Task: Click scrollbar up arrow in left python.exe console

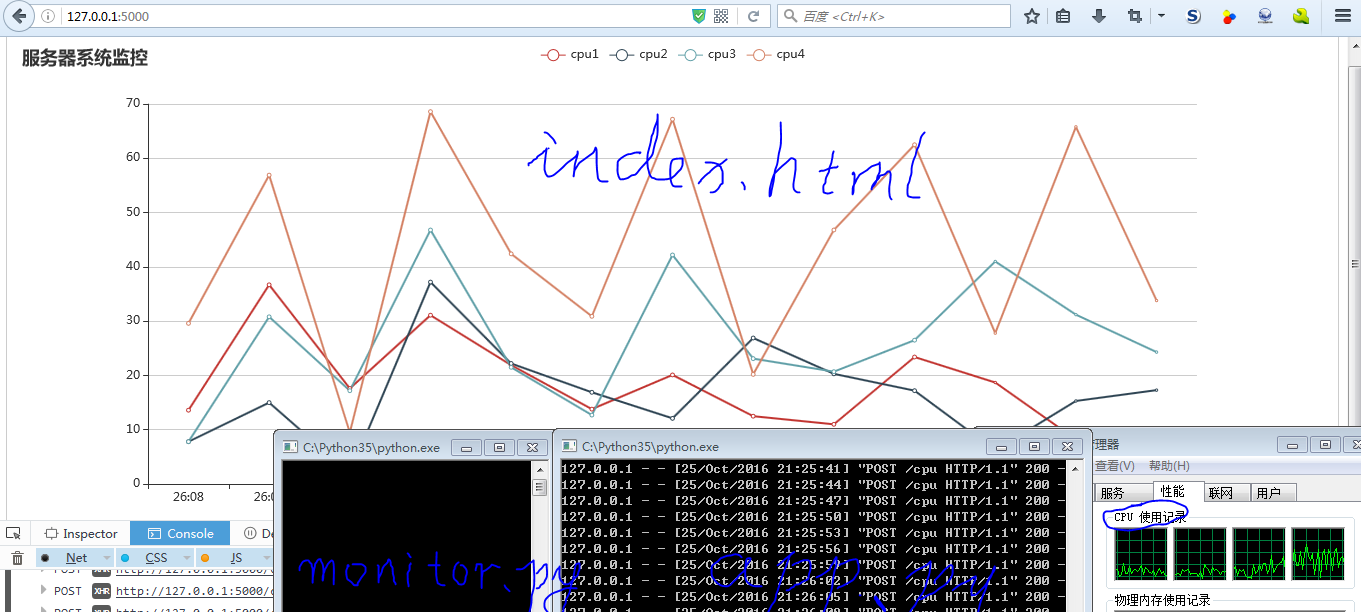Action: point(539,468)
